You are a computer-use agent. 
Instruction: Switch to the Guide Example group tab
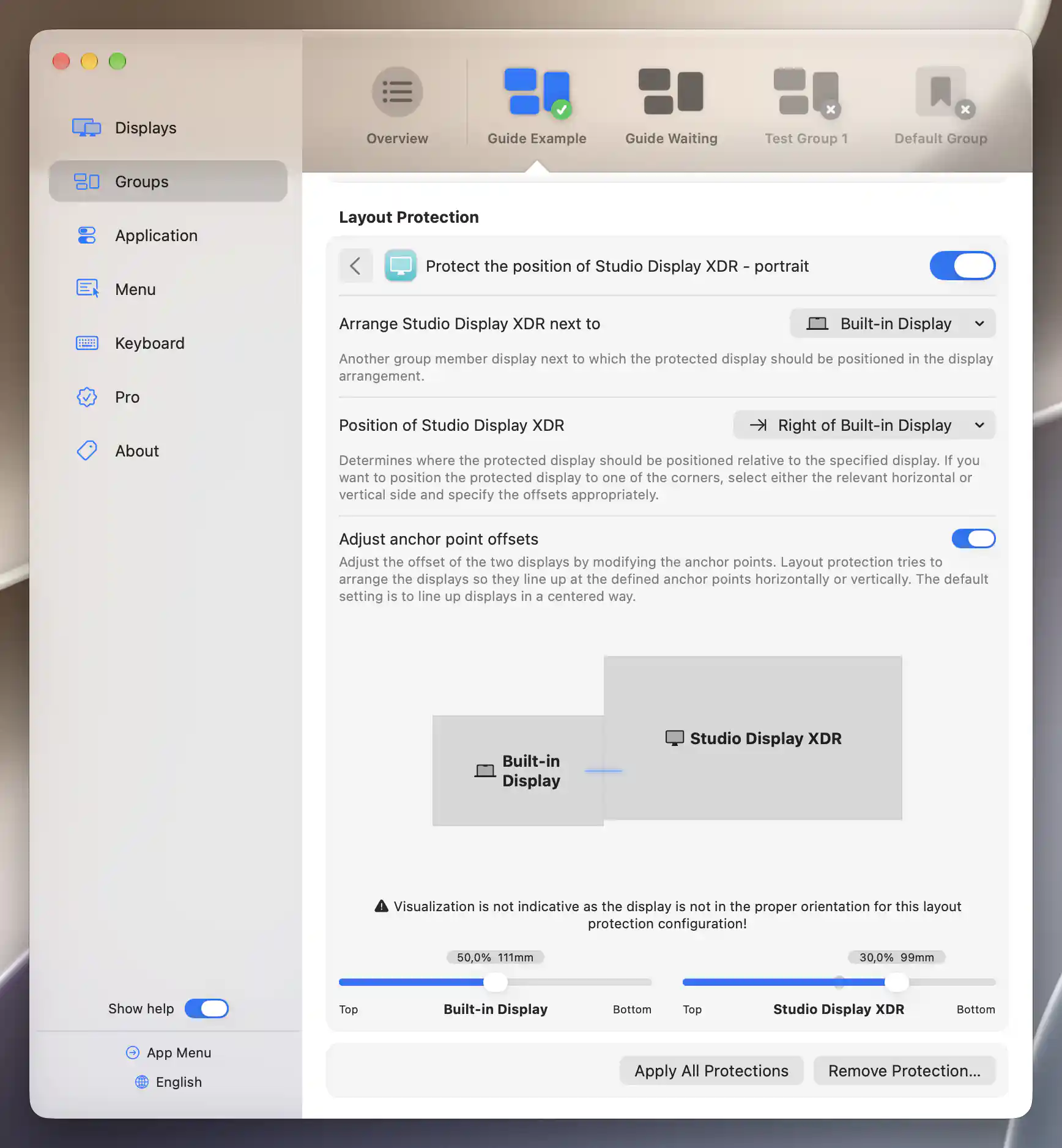pos(537,106)
